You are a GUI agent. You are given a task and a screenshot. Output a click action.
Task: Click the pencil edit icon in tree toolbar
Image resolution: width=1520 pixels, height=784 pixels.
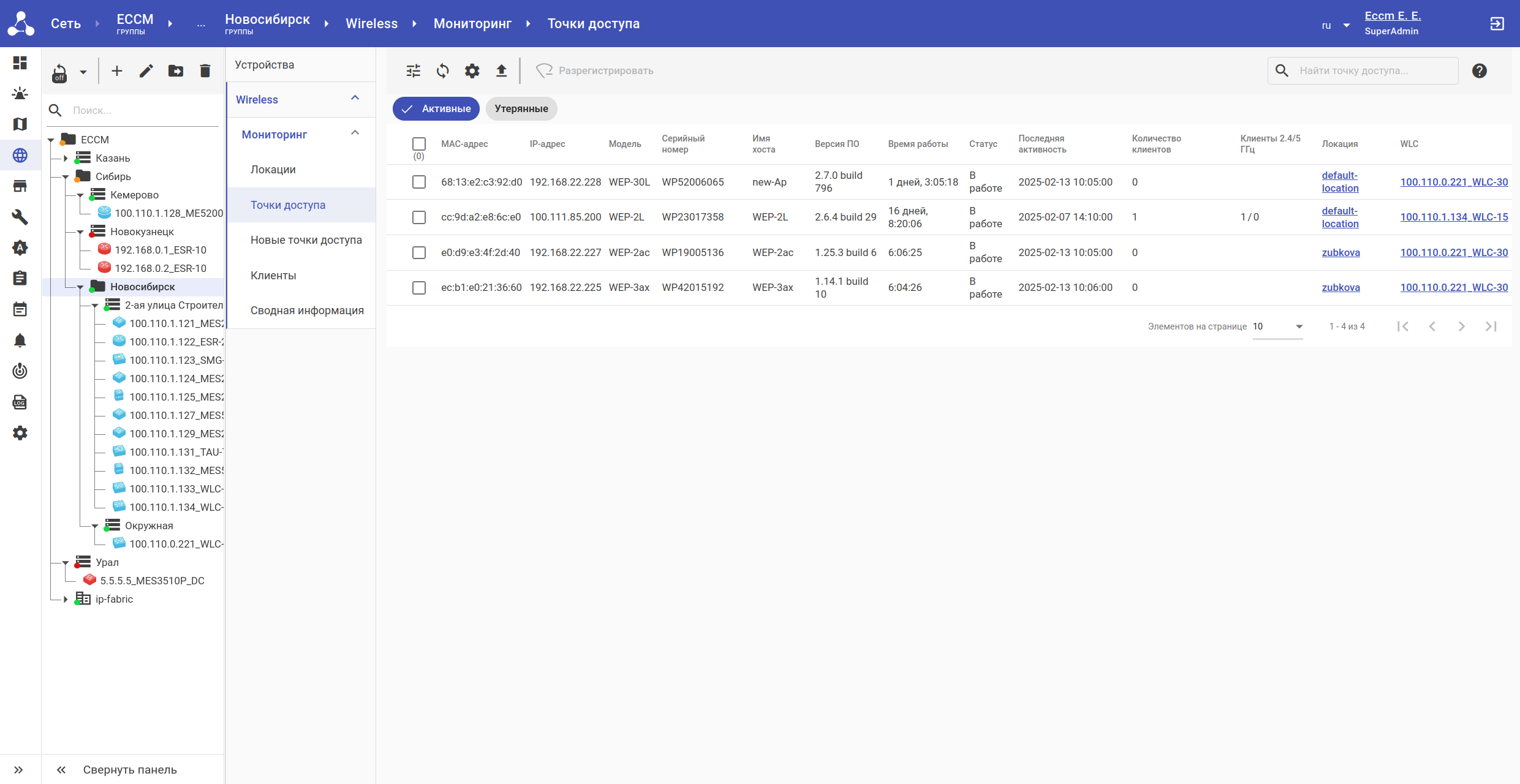pyautogui.click(x=146, y=71)
